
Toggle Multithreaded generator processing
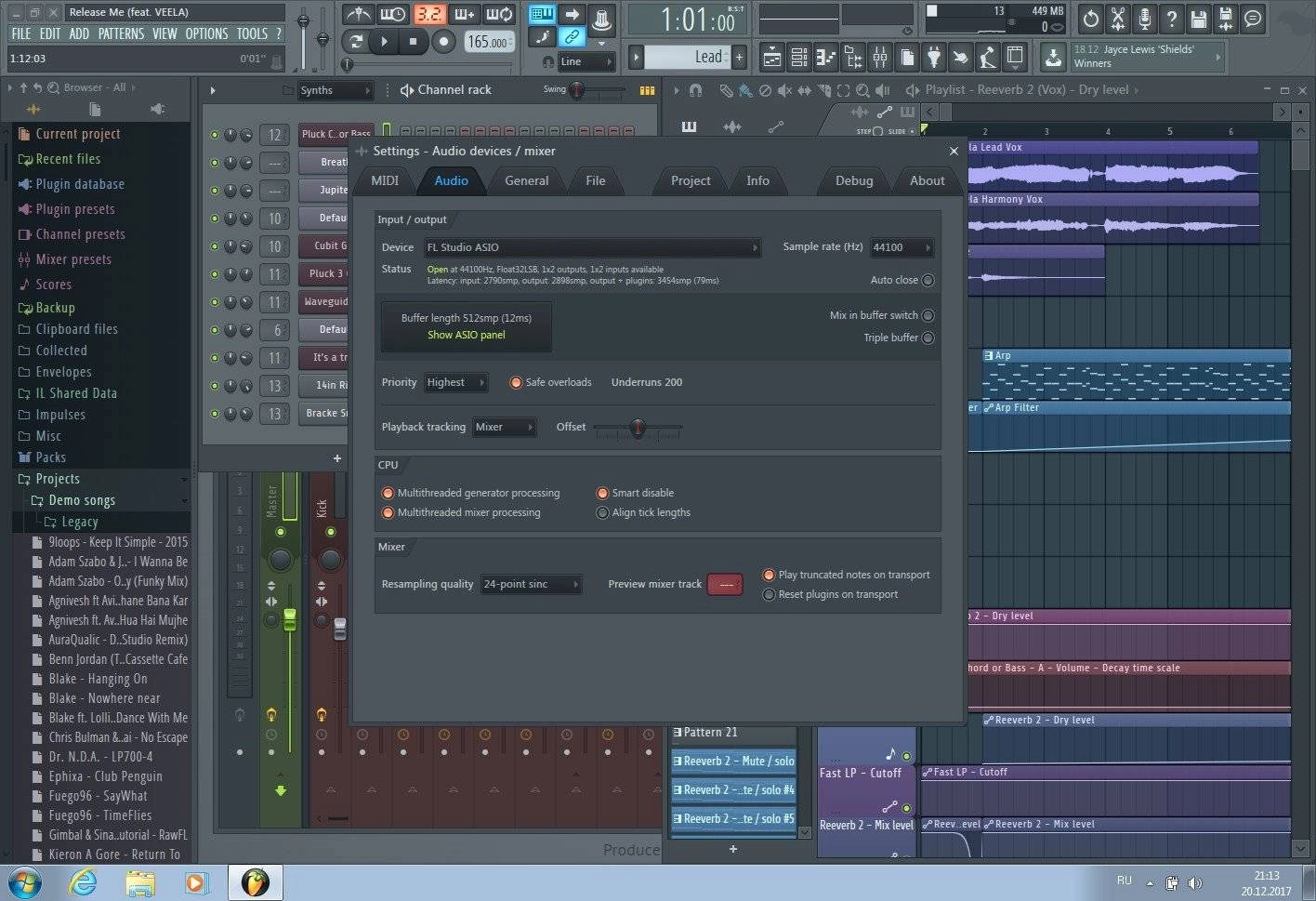[x=388, y=493]
